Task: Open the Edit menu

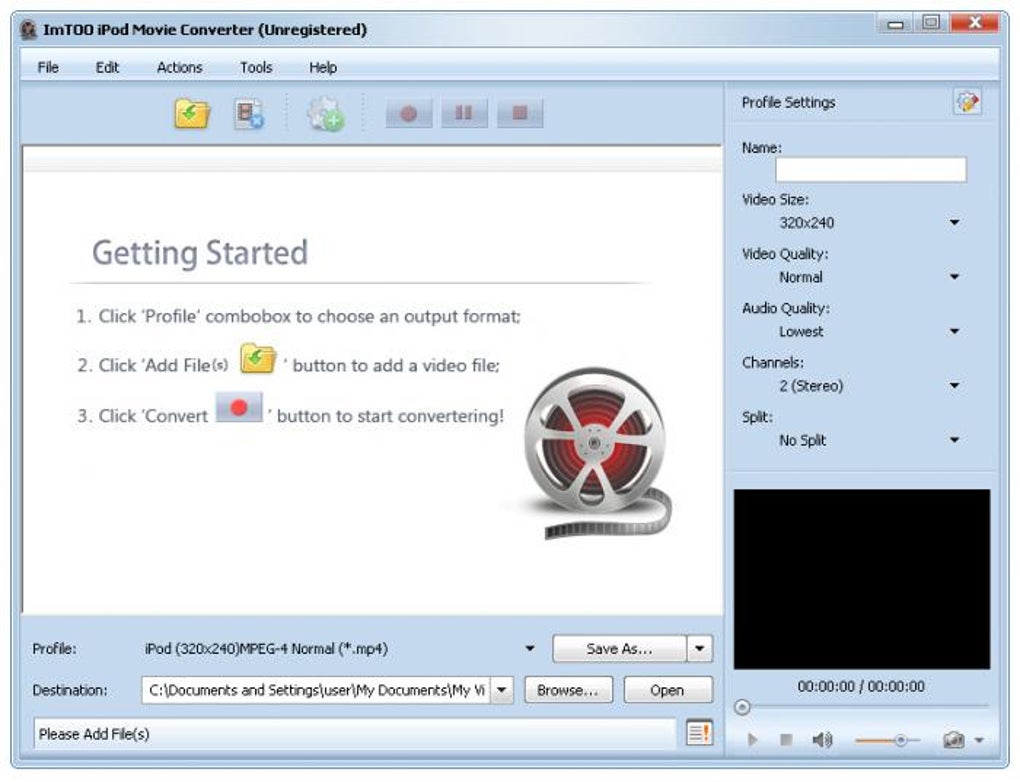Action: click(107, 67)
